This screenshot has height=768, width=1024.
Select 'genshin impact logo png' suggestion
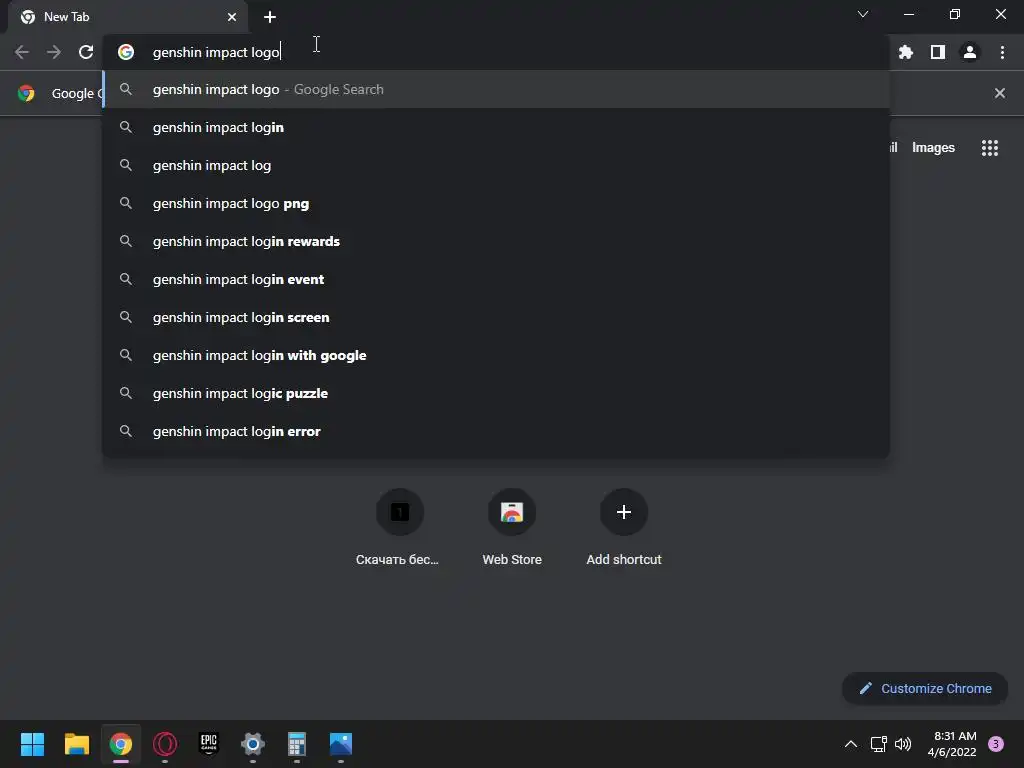496,203
